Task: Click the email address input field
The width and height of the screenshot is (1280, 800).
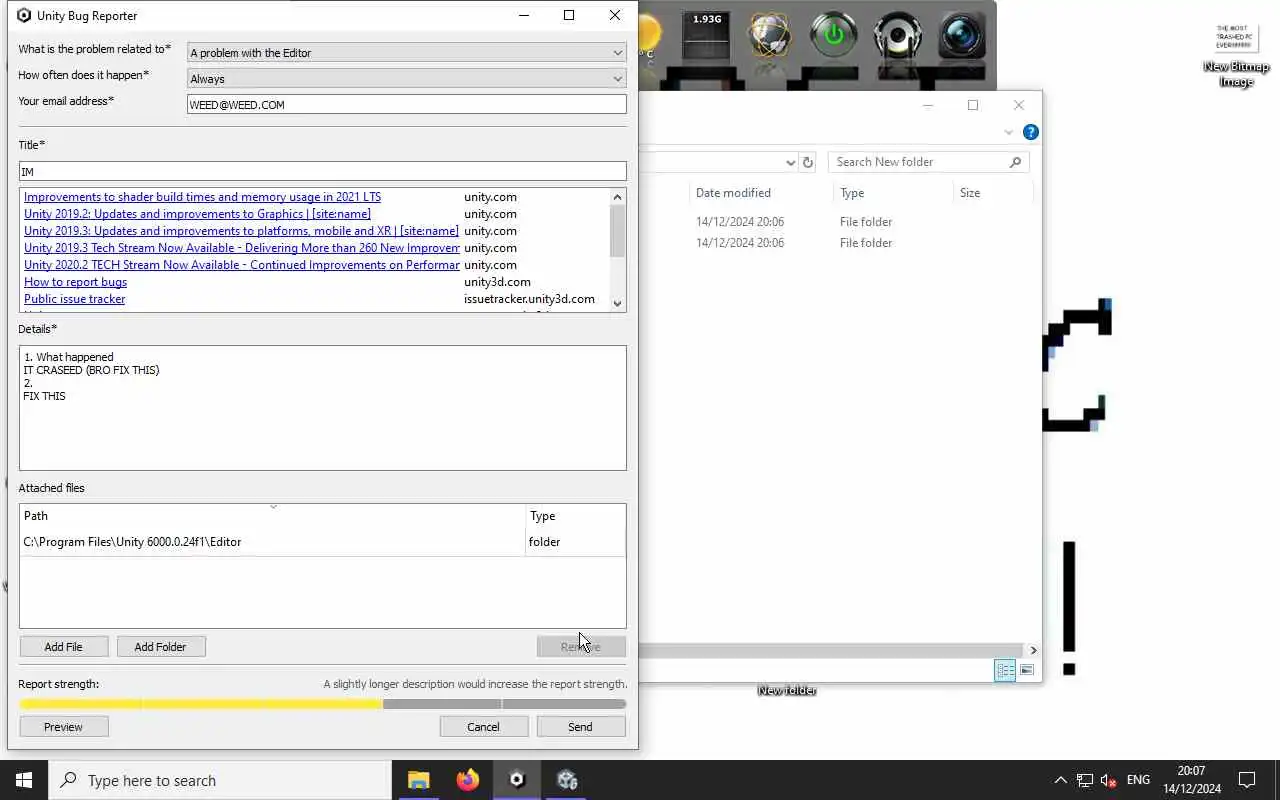Action: tap(406, 104)
